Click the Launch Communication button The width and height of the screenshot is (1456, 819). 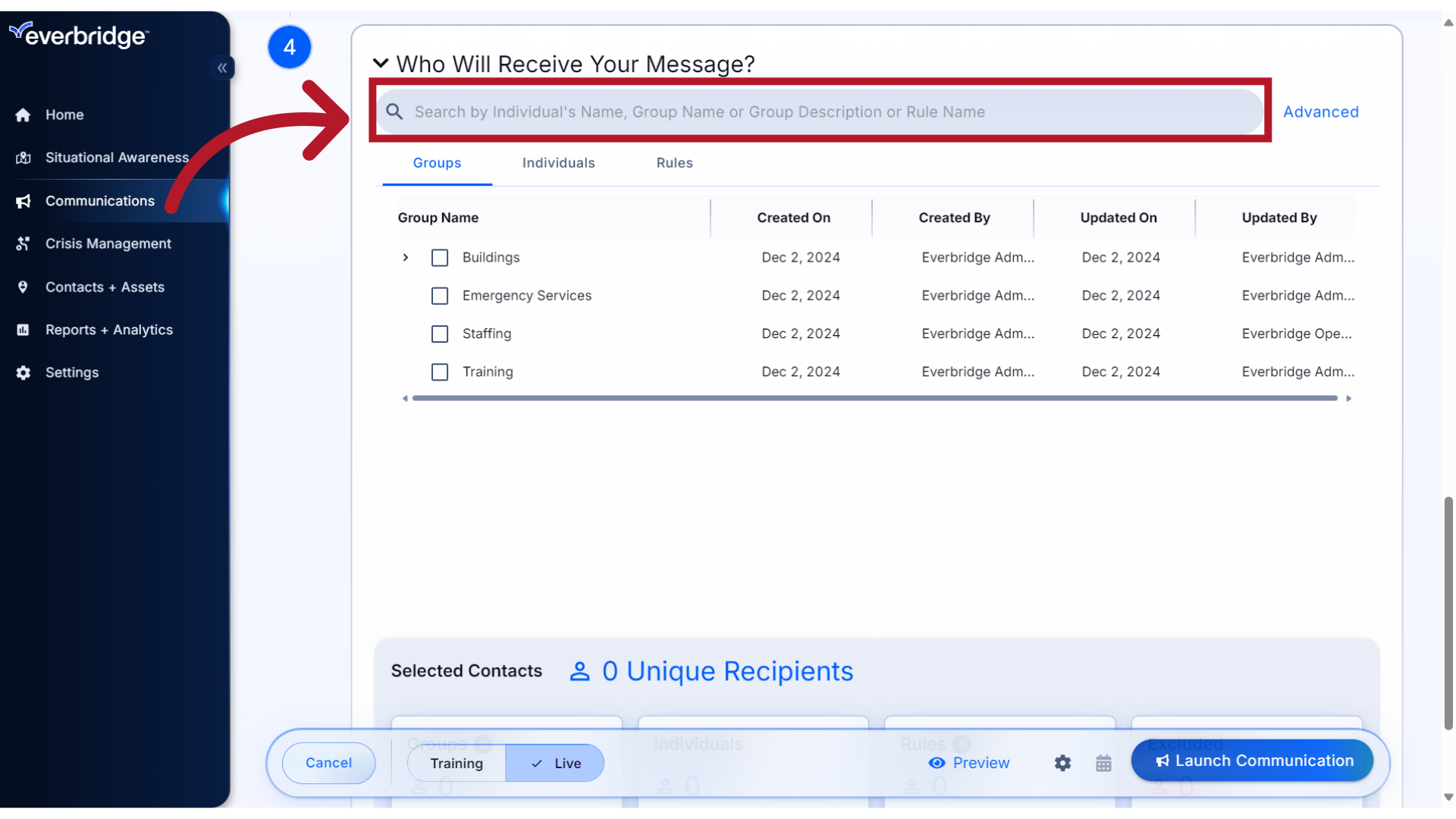pos(1253,761)
